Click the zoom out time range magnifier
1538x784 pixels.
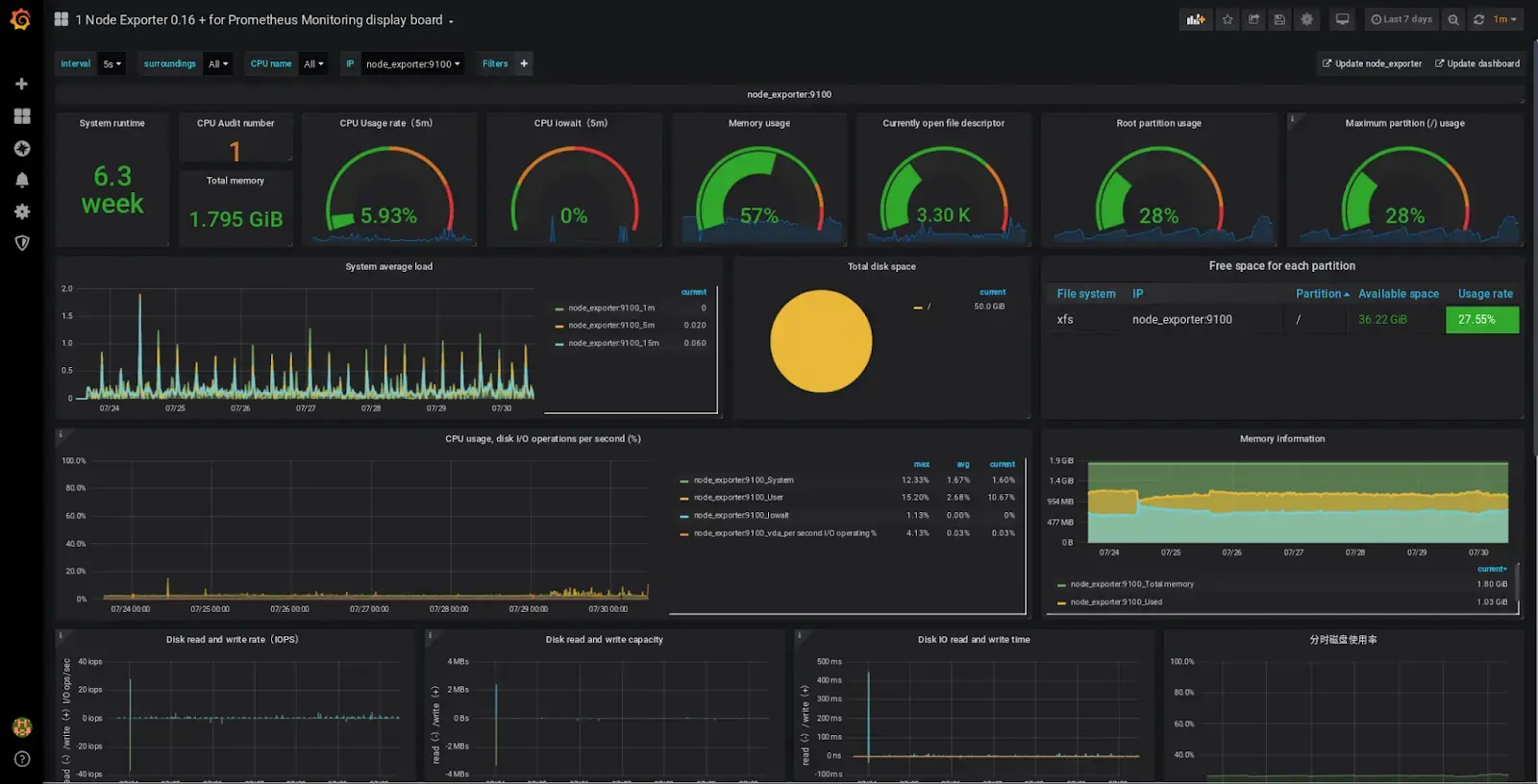[1453, 19]
